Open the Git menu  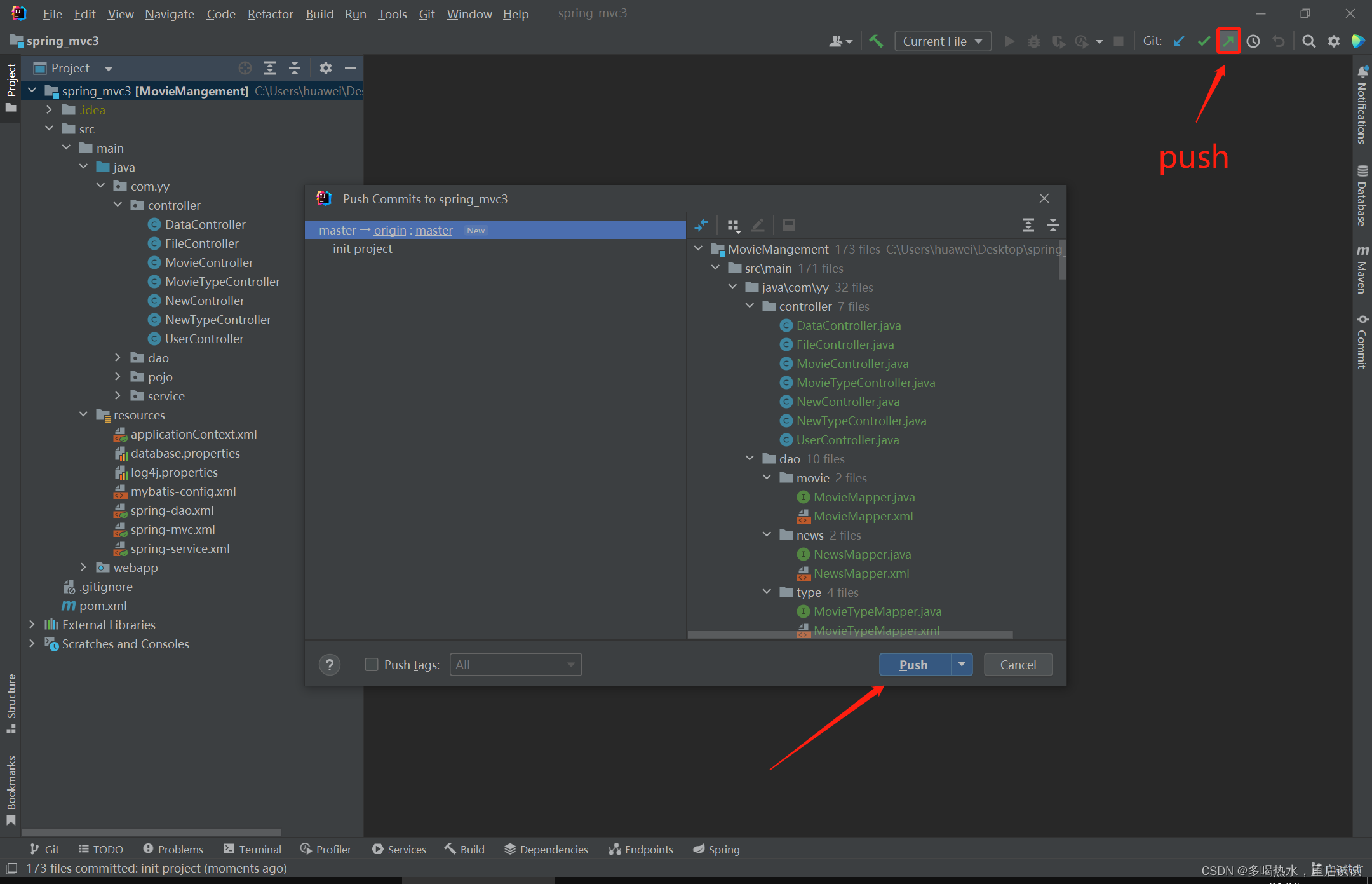(x=427, y=14)
